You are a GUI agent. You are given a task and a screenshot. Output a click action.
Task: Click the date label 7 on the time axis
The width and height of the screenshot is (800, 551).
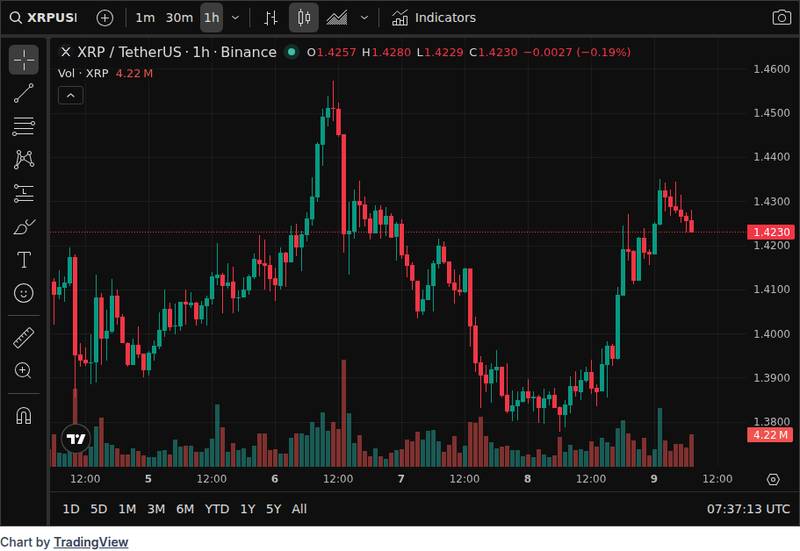tap(401, 479)
